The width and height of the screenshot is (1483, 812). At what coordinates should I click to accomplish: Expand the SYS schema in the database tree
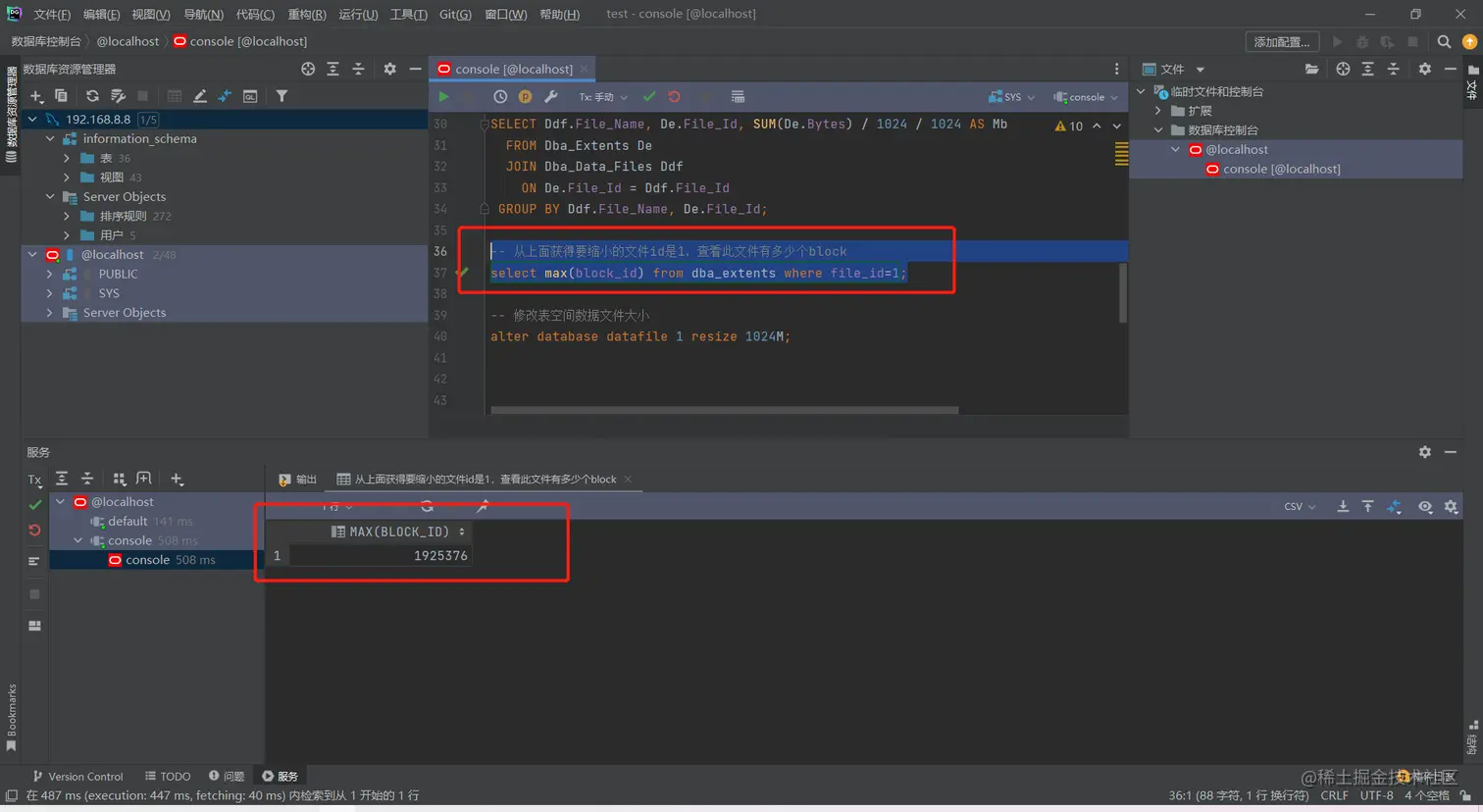(x=50, y=293)
